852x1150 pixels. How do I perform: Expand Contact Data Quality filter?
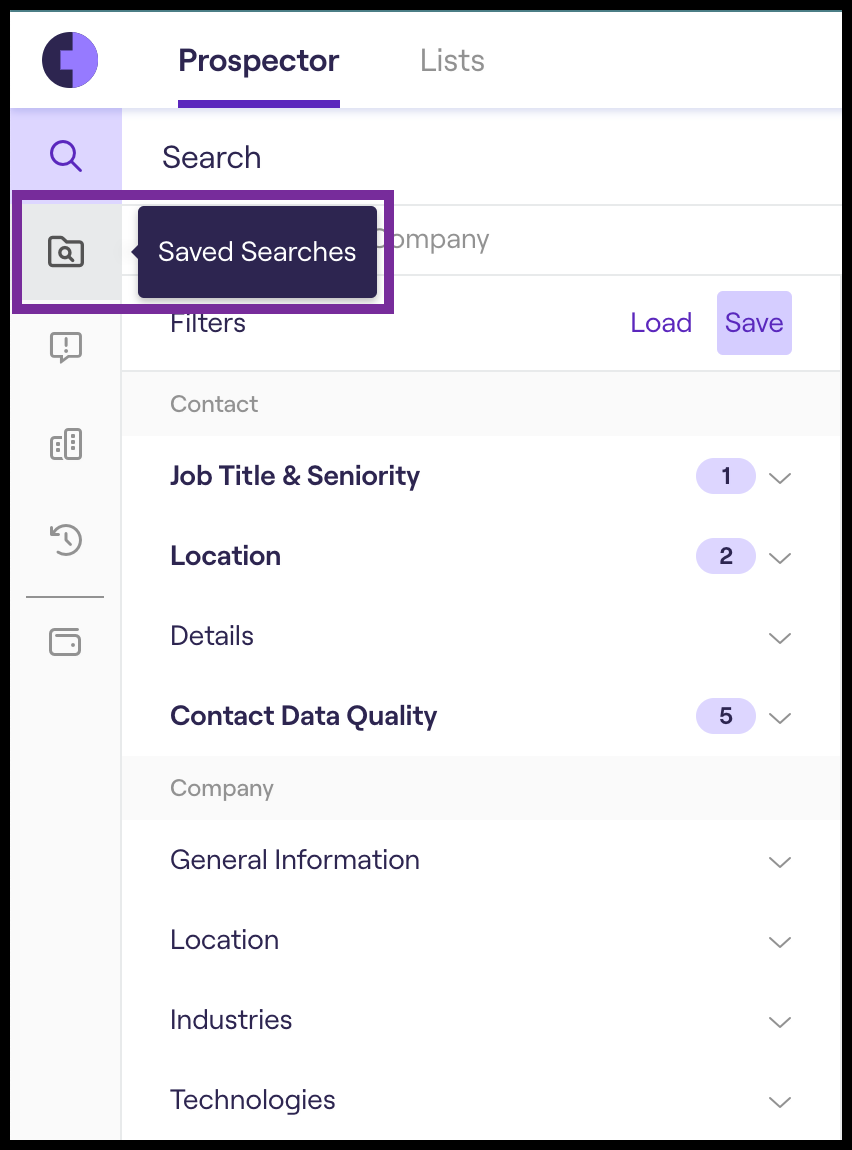(x=780, y=717)
